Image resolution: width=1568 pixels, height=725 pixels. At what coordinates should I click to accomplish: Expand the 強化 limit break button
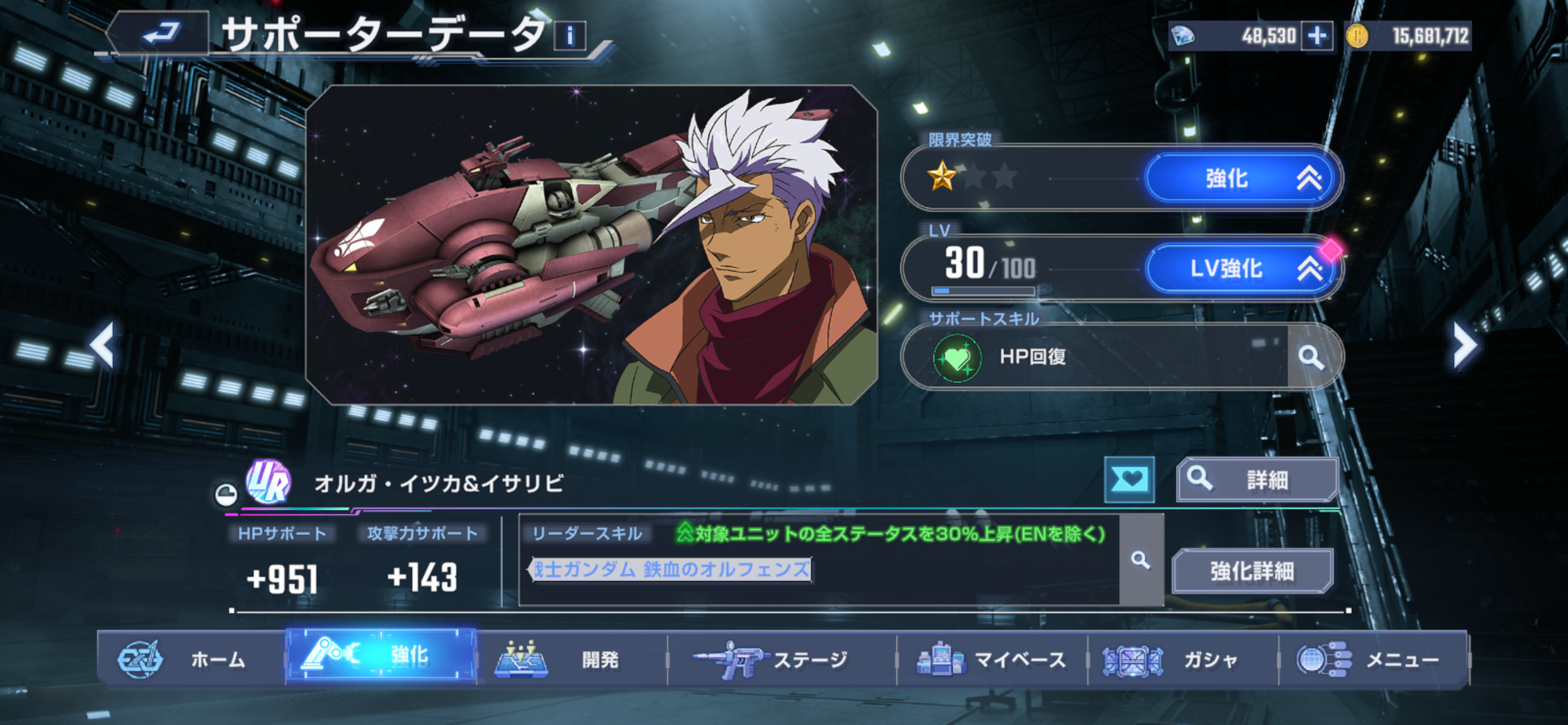[x=1242, y=179]
